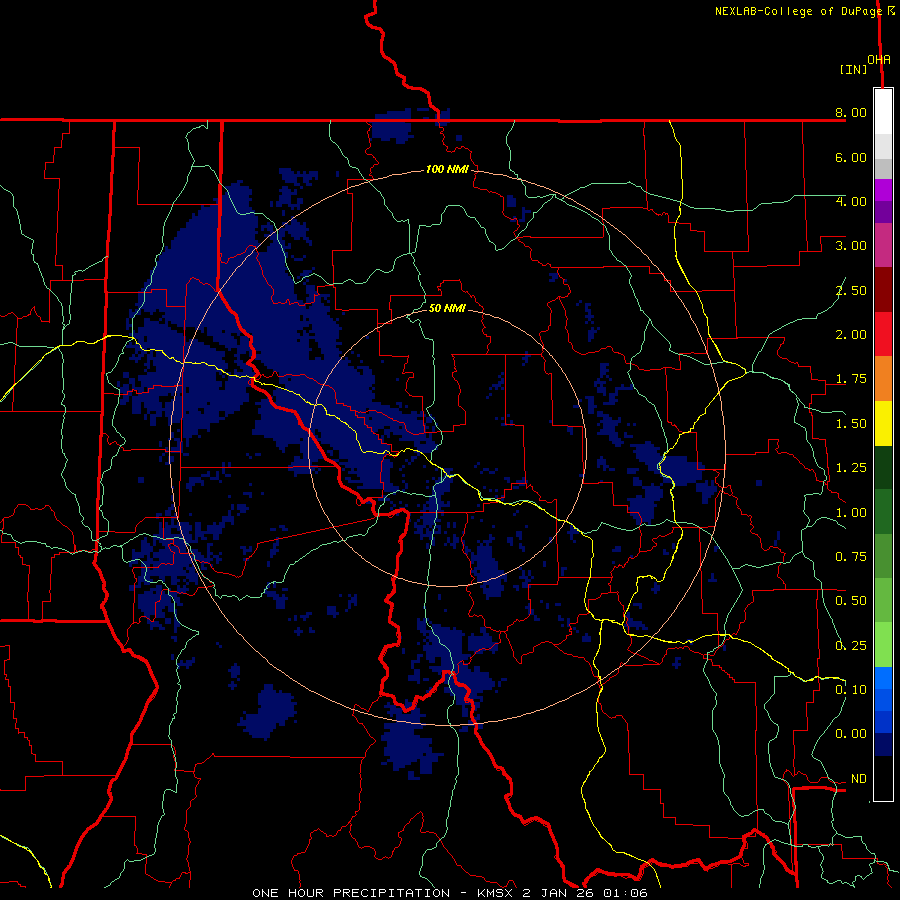Pick the magenta swatch above 4.00
The width and height of the screenshot is (900, 900).
(x=883, y=190)
